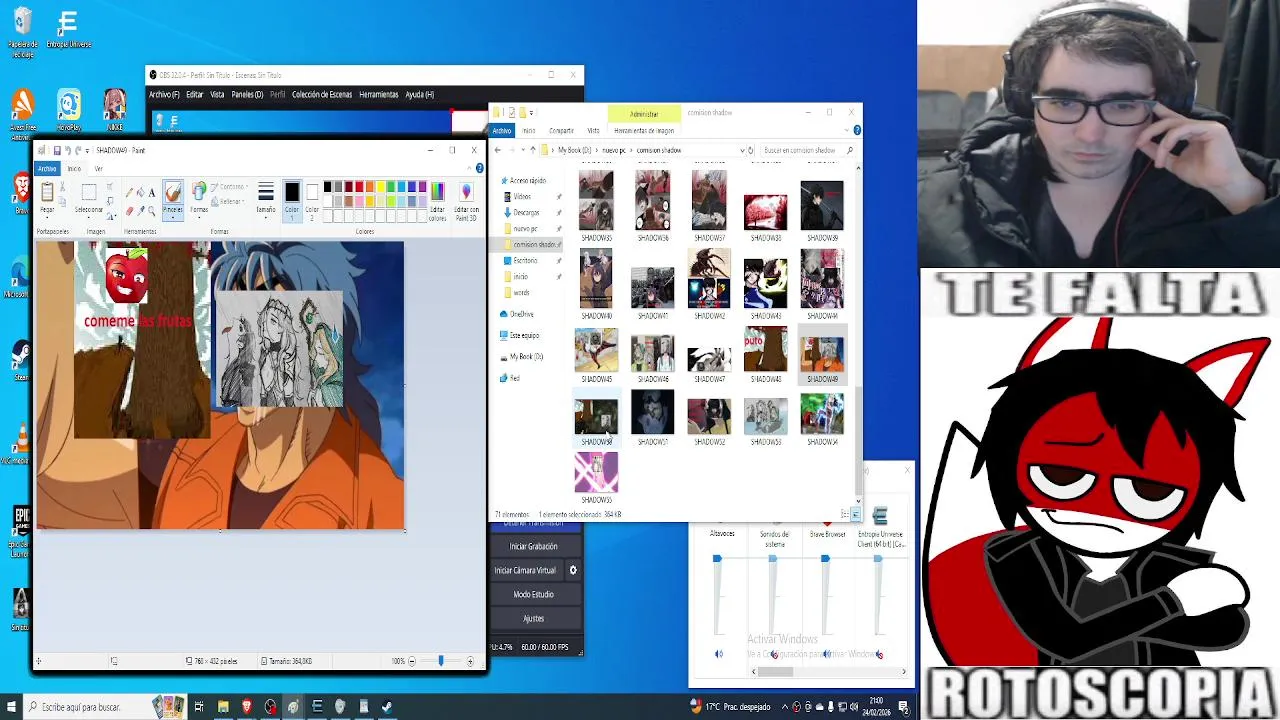The width and height of the screenshot is (1280, 720).
Task: Open the Archivo menu in Paint
Action: (47, 168)
